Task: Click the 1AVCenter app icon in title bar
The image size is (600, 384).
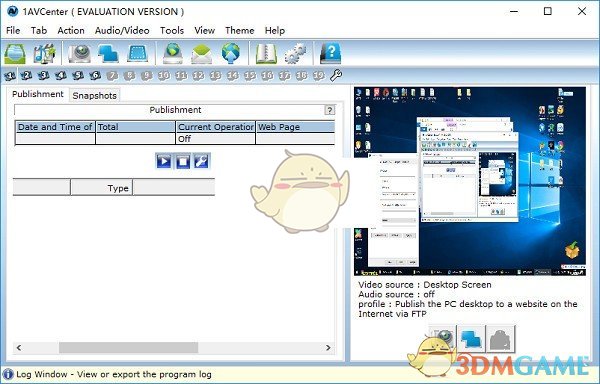Action: (13, 11)
